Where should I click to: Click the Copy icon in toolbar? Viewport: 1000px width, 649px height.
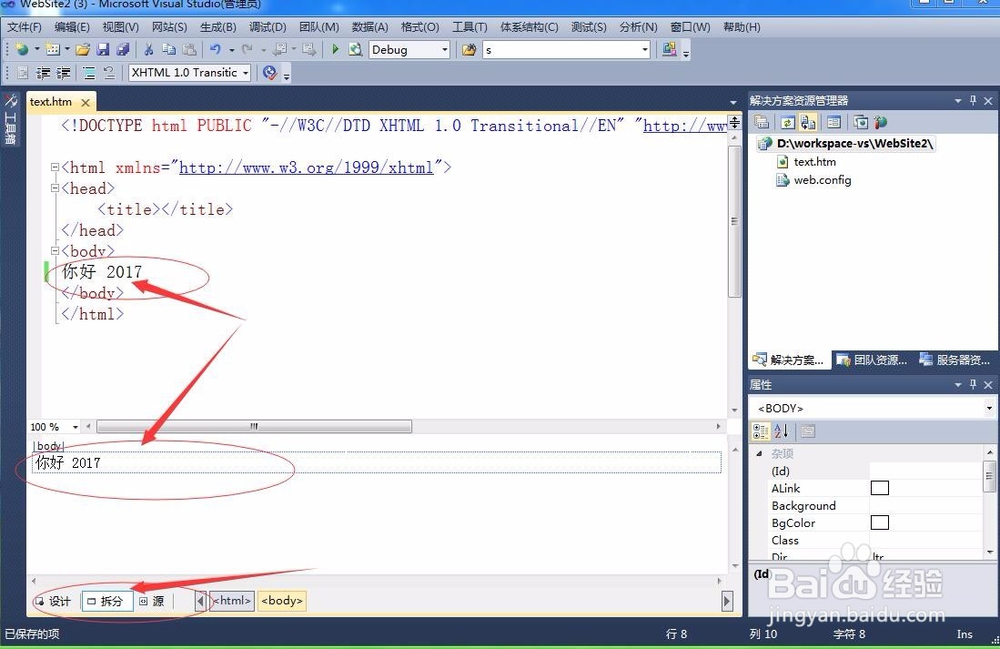[169, 49]
